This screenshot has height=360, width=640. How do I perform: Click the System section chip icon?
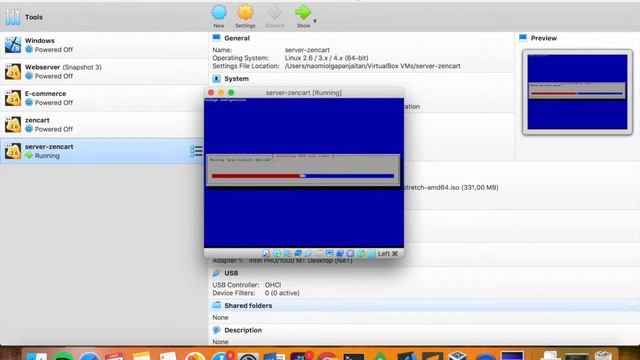[216, 78]
